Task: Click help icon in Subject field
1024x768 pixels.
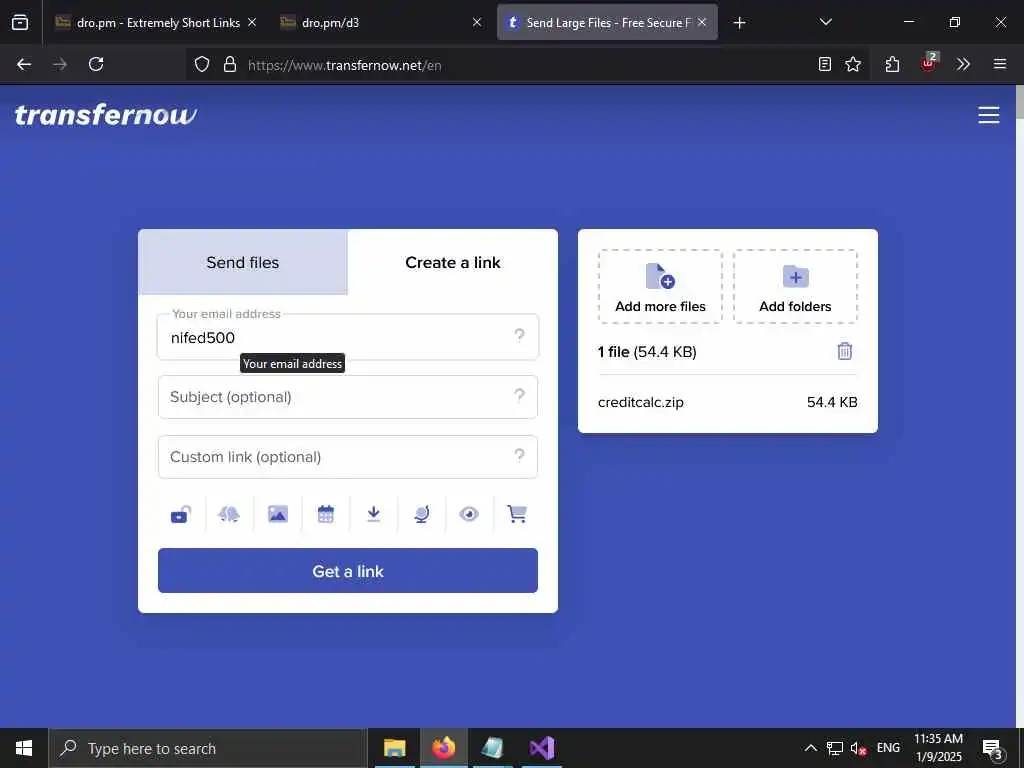Action: pos(519,396)
